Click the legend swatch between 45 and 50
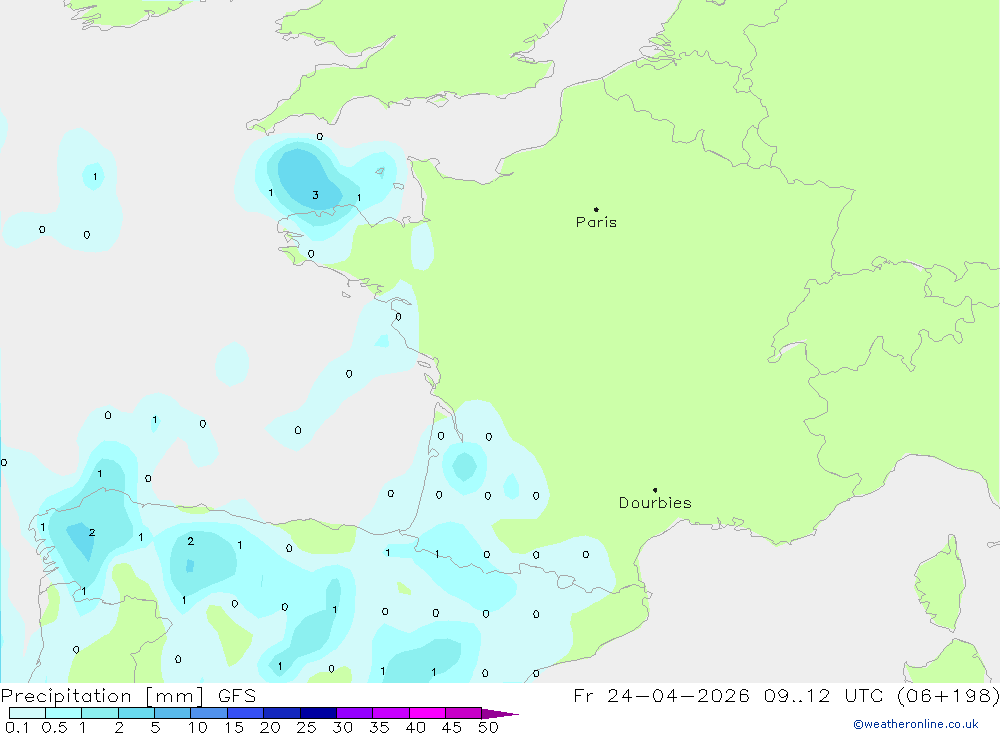This screenshot has height=733, width=1000. click(463, 713)
